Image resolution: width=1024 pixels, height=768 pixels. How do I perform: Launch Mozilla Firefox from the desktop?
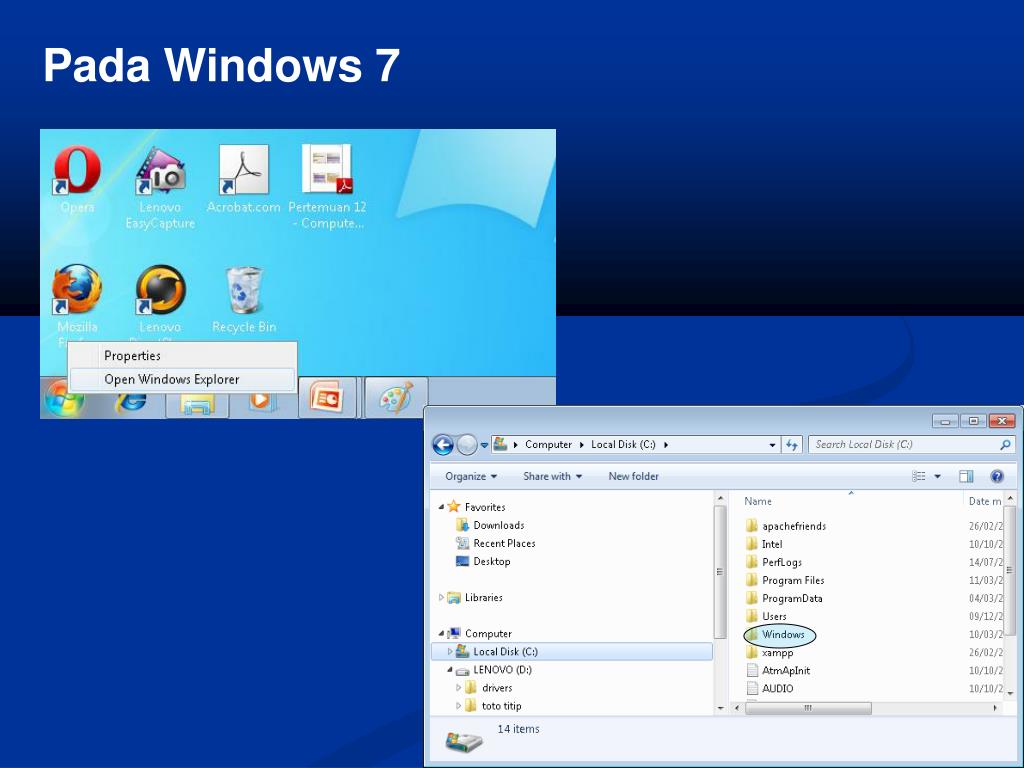click(x=77, y=289)
